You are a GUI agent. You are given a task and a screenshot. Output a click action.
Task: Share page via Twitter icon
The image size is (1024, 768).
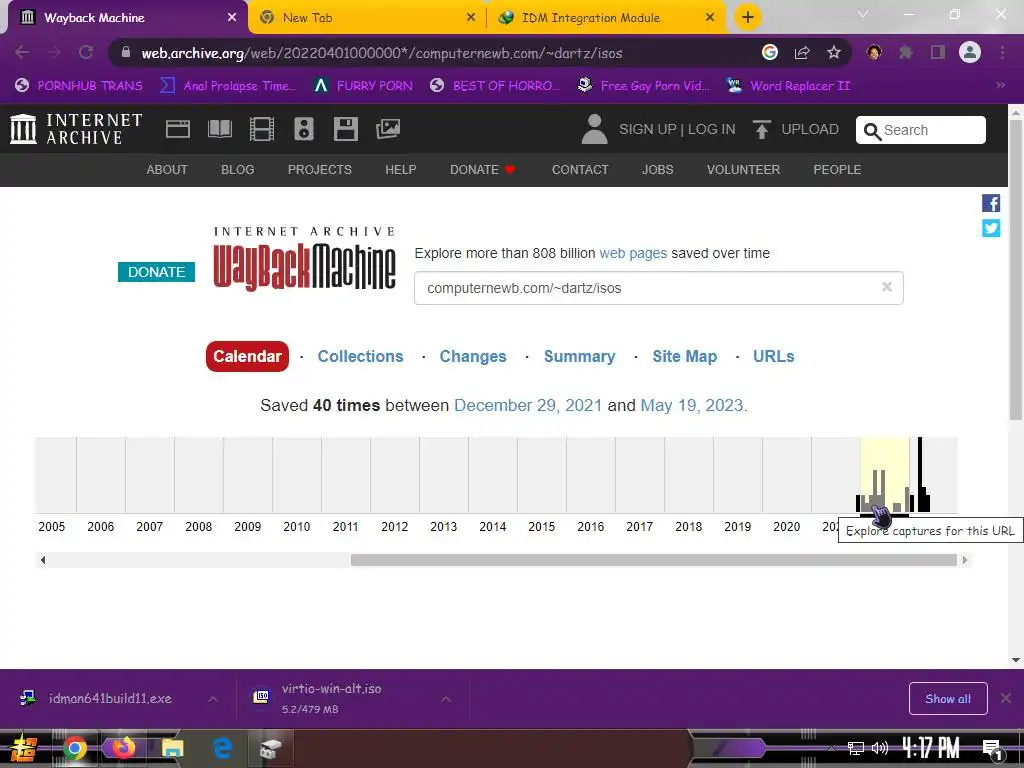tap(991, 228)
